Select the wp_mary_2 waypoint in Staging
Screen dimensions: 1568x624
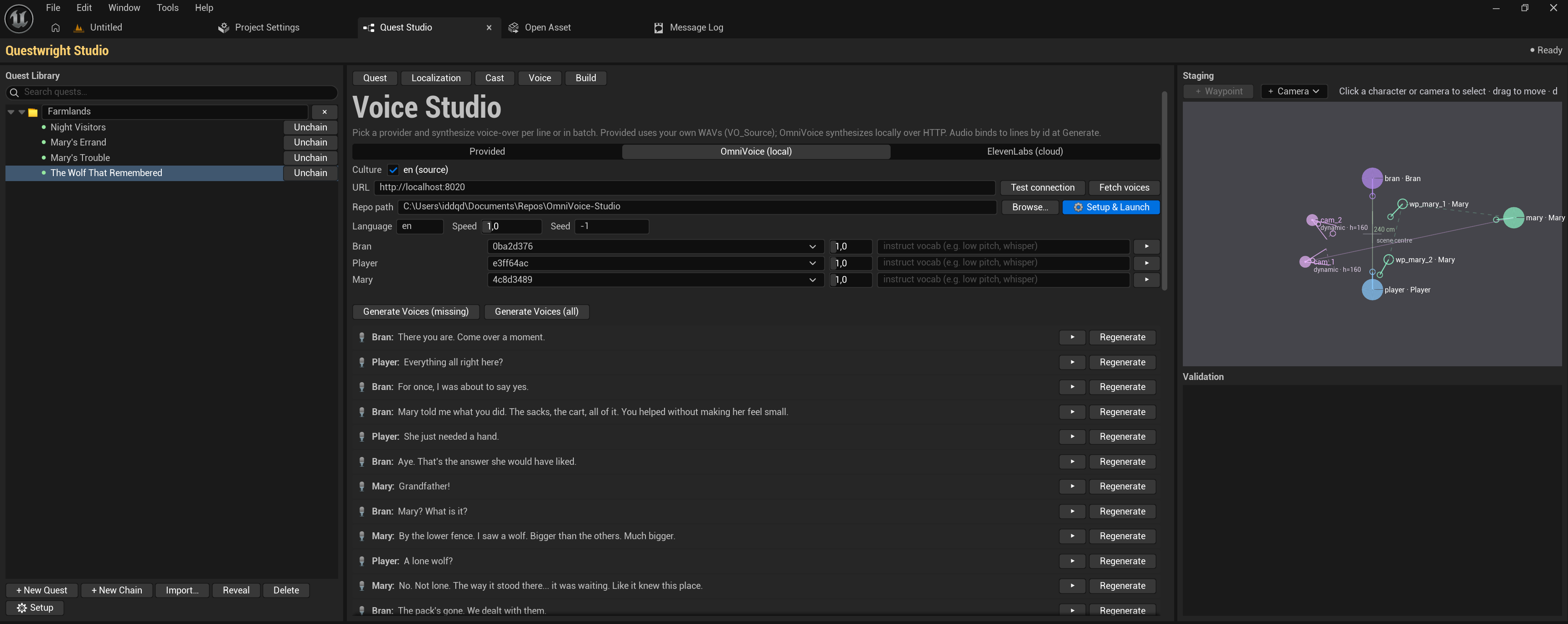(1388, 260)
